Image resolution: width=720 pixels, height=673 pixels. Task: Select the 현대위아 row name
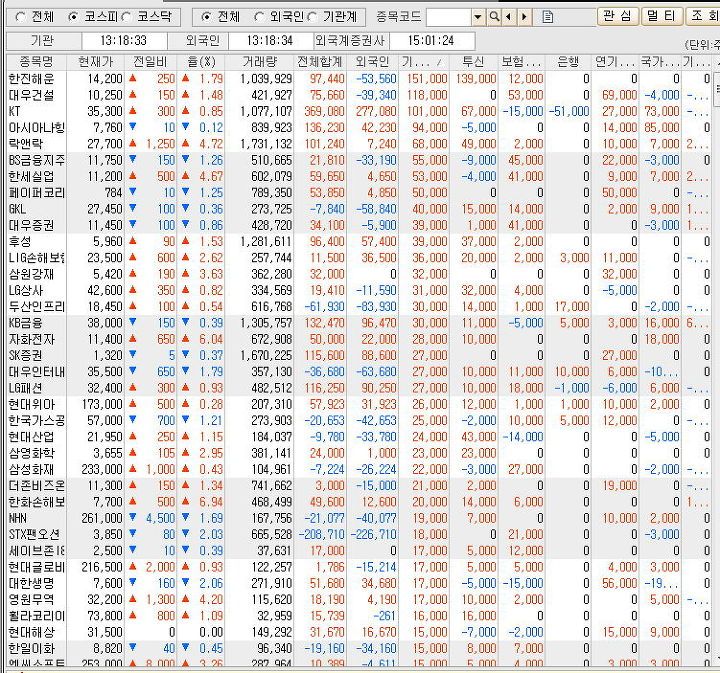point(32,404)
